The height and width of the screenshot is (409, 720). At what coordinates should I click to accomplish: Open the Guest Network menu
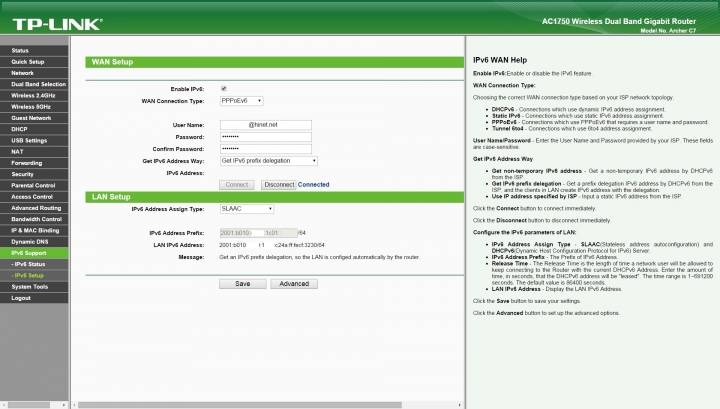[x=34, y=118]
